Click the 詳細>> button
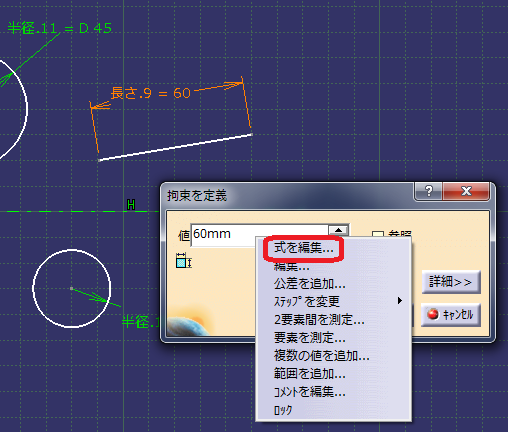Image resolution: width=508 pixels, height=432 pixels. point(451,282)
